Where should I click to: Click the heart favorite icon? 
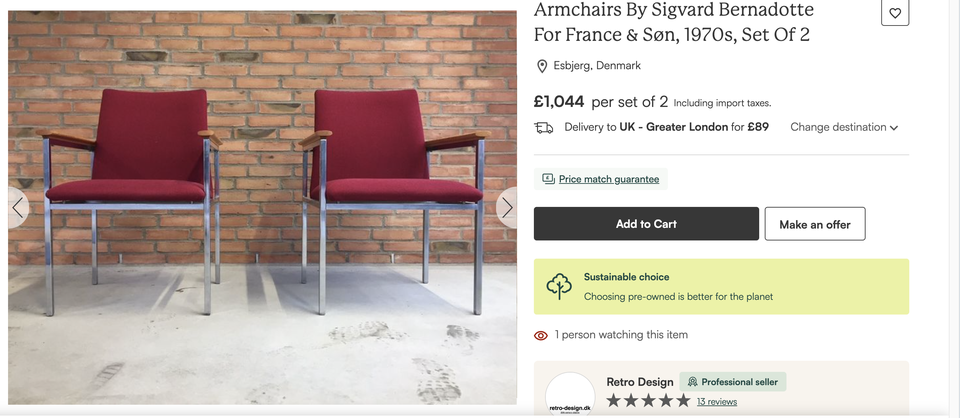tap(895, 13)
